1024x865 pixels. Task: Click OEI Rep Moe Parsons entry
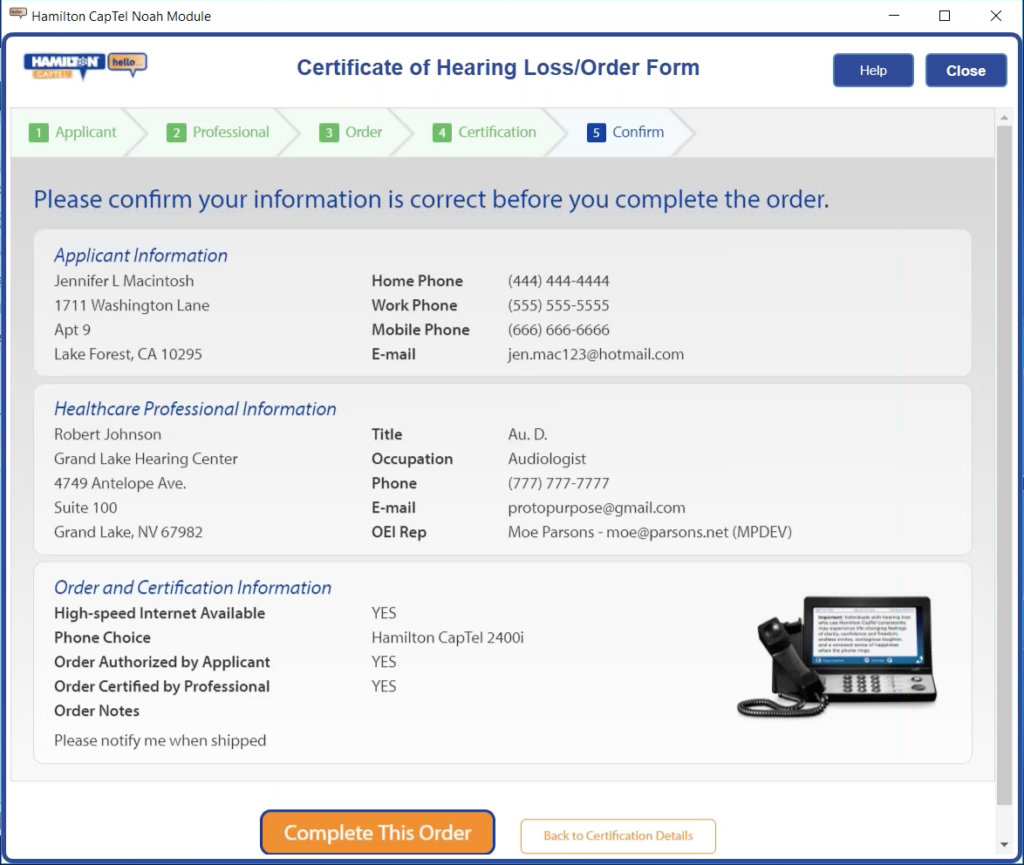tap(650, 532)
